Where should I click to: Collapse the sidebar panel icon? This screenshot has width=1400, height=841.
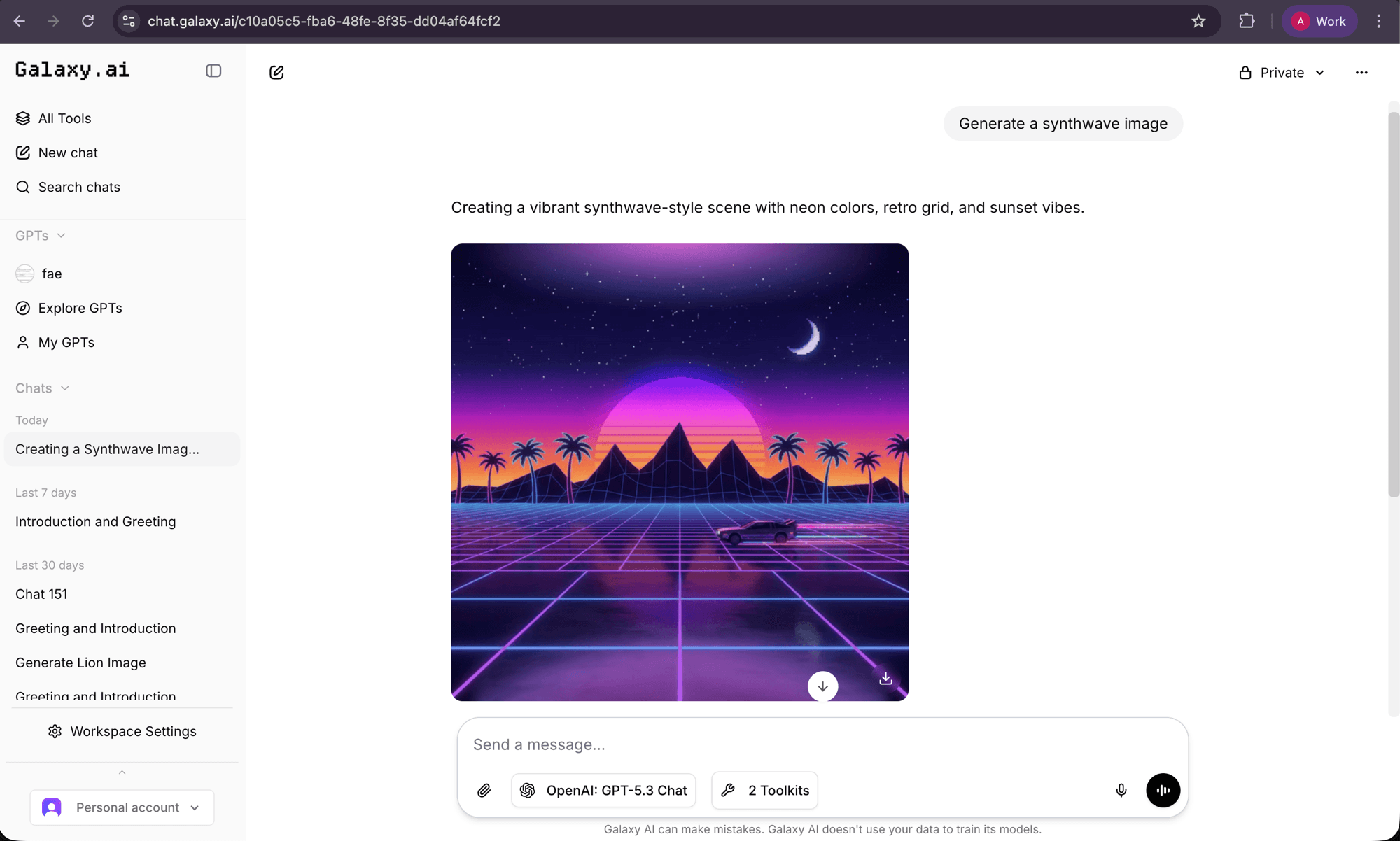click(x=213, y=71)
